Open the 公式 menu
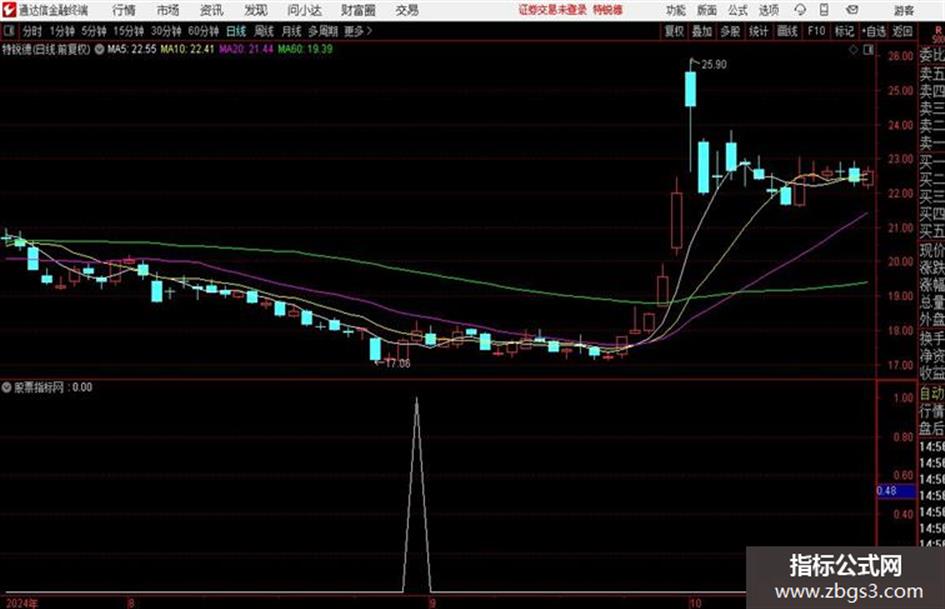This screenshot has width=945, height=609. (738, 10)
